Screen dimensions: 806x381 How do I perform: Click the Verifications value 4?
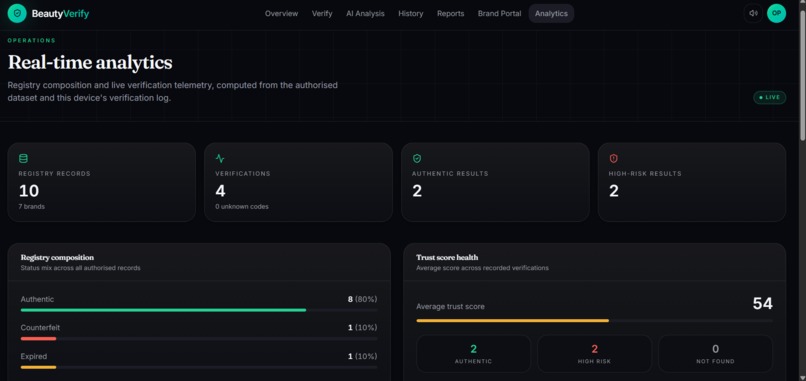220,191
